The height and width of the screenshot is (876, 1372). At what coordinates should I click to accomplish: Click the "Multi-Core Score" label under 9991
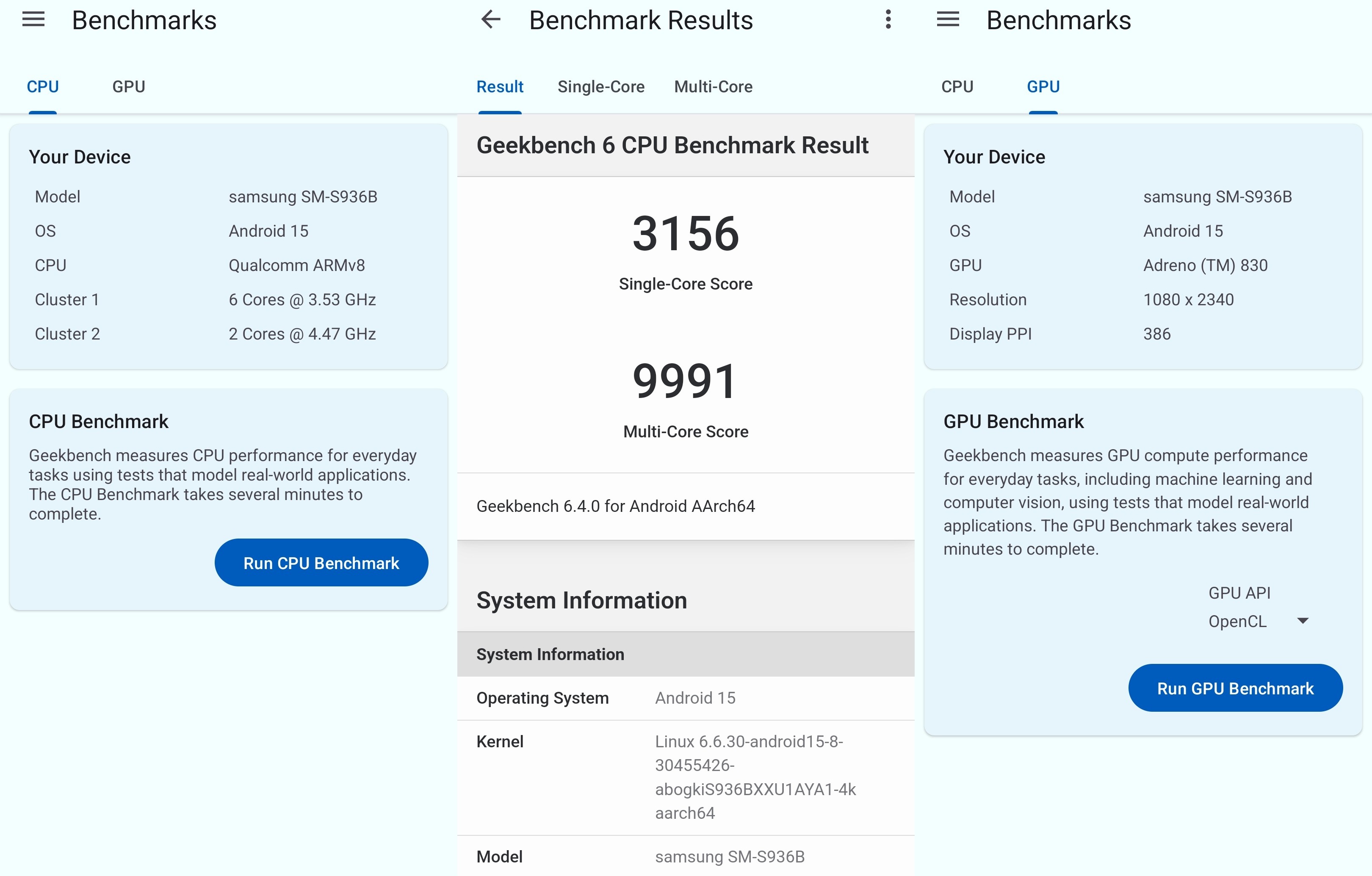pyautogui.click(x=686, y=431)
